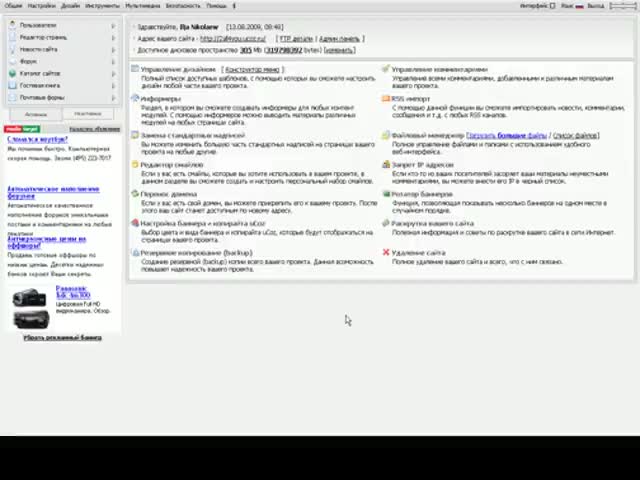This screenshot has height=480, width=640.
Task: Click the FTP детали link
Action: (x=296, y=38)
